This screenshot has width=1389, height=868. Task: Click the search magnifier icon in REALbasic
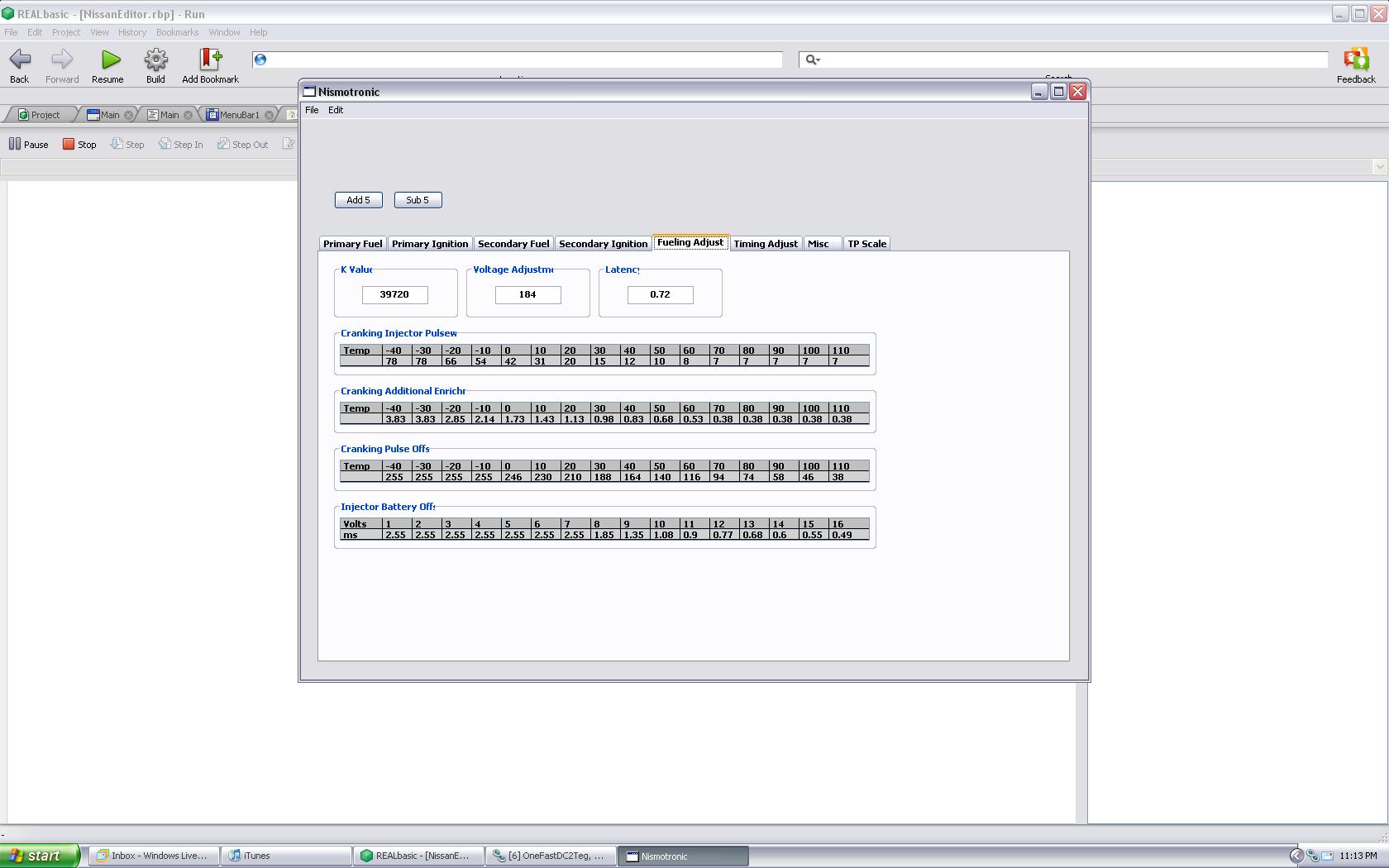coord(813,60)
